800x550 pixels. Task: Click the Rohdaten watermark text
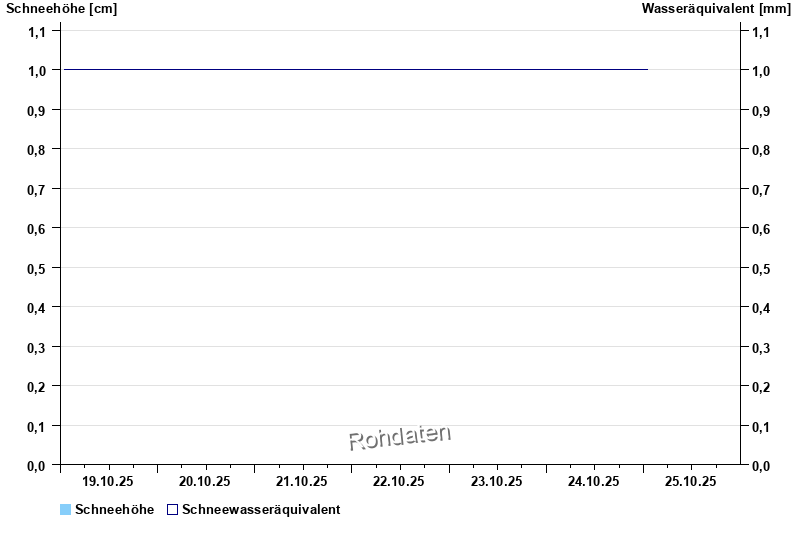[400, 437]
